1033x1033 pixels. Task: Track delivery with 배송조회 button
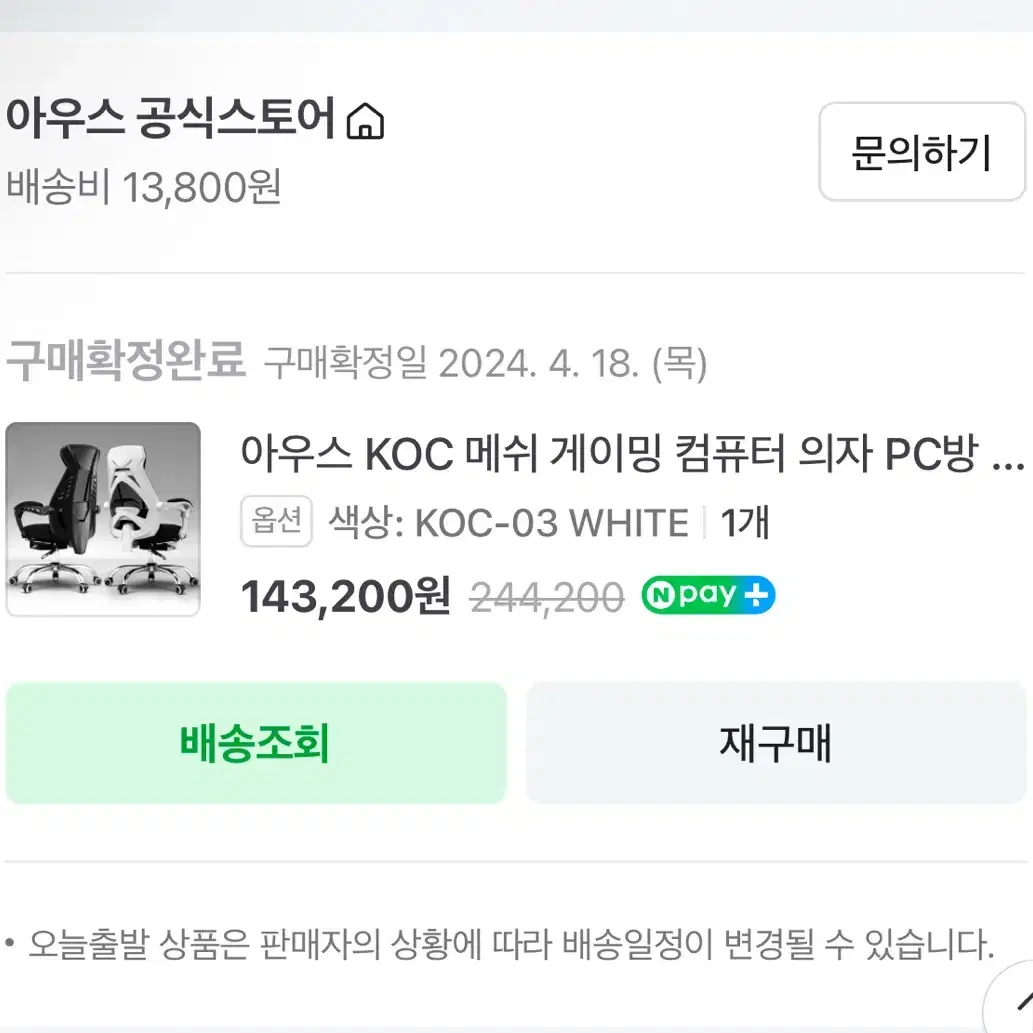(256, 743)
